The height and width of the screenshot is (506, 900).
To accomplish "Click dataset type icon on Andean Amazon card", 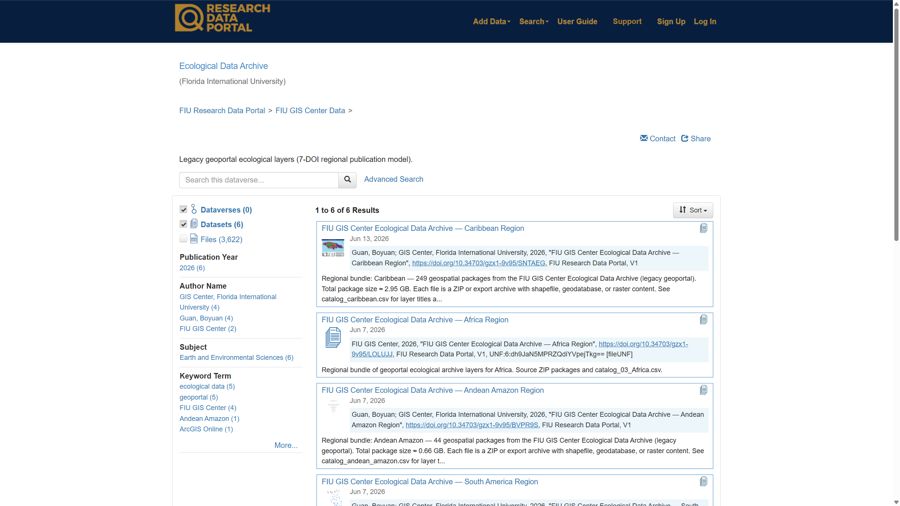I will 703,390.
